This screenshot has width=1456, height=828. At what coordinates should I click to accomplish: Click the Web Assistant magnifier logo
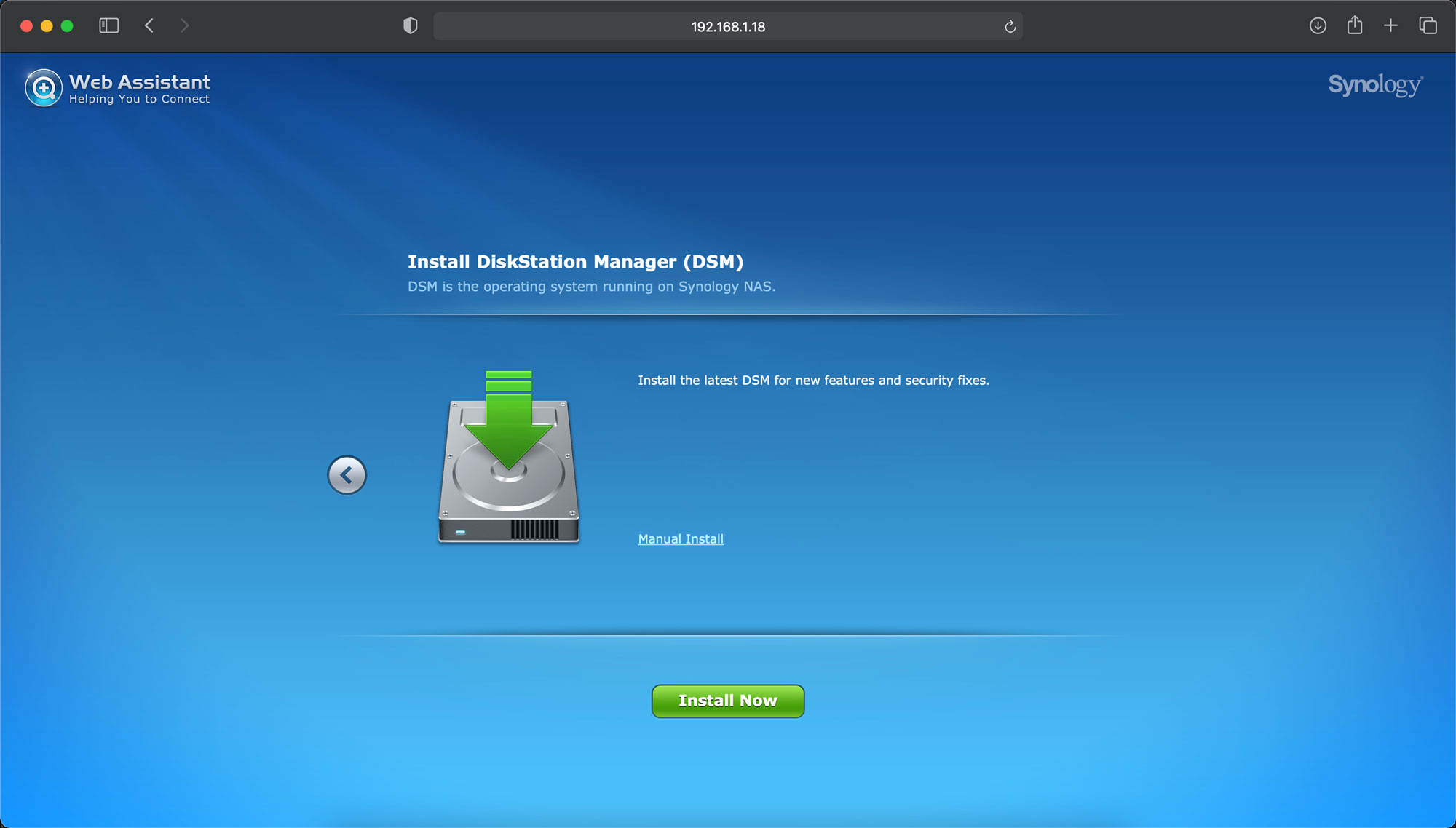[x=44, y=88]
